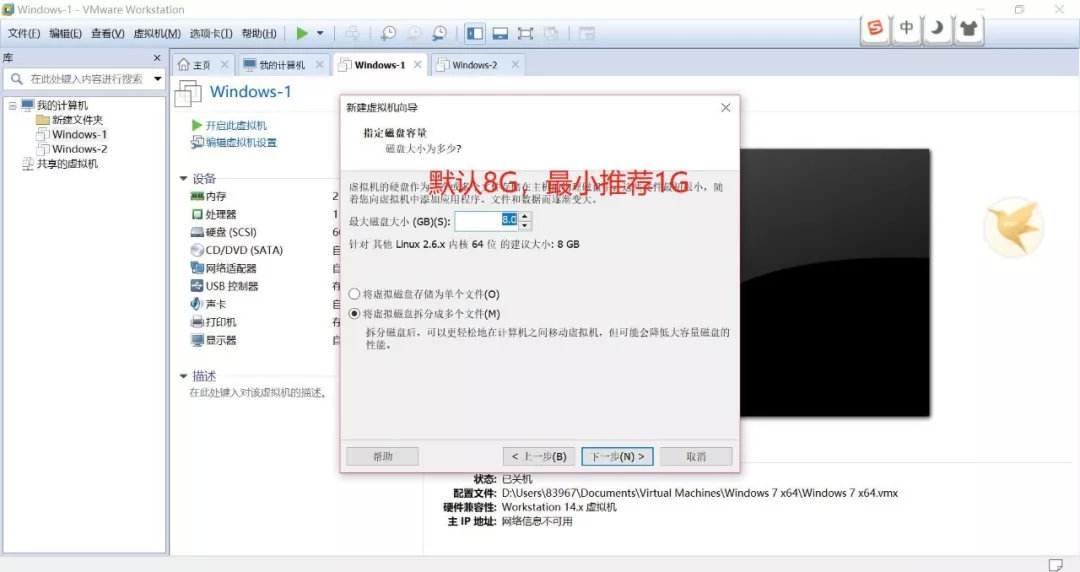Toggle the library sidebar view icon

475,33
